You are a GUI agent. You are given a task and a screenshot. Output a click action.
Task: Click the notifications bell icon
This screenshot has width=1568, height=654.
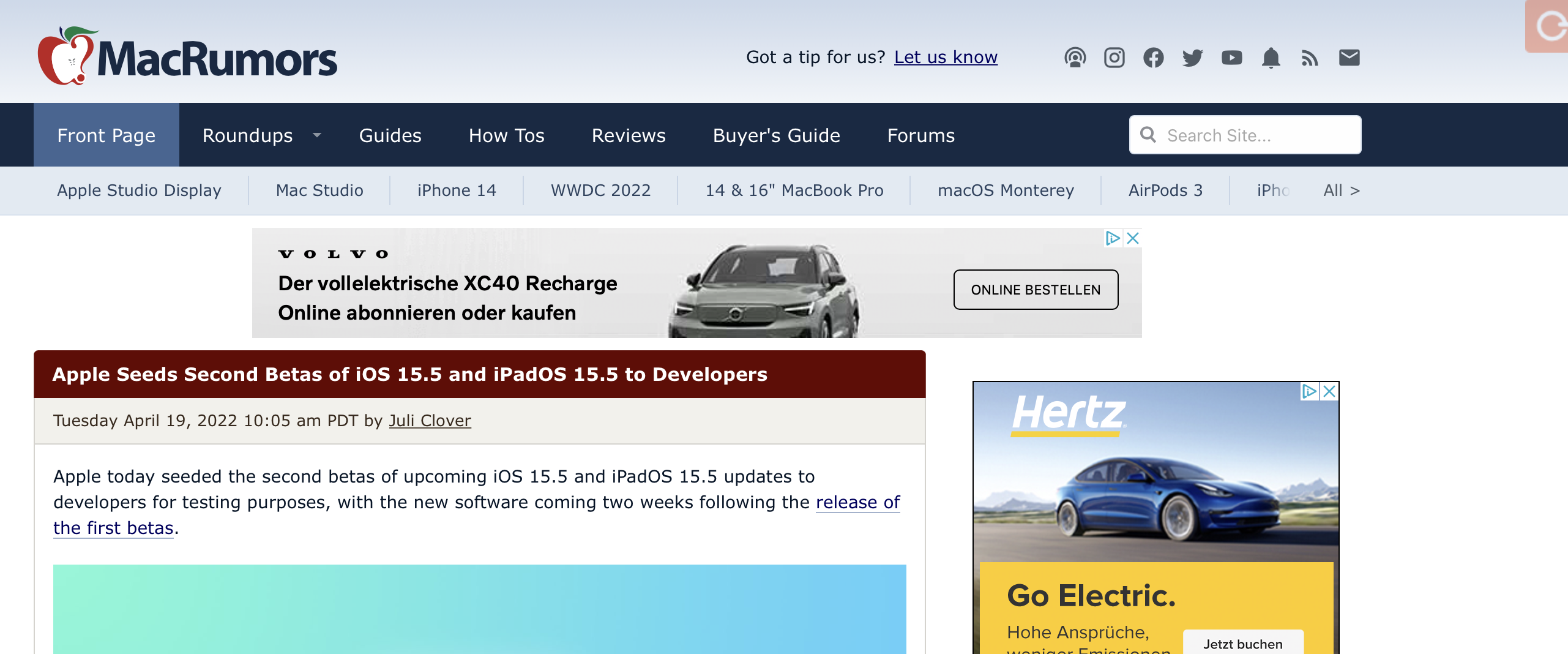click(1271, 58)
